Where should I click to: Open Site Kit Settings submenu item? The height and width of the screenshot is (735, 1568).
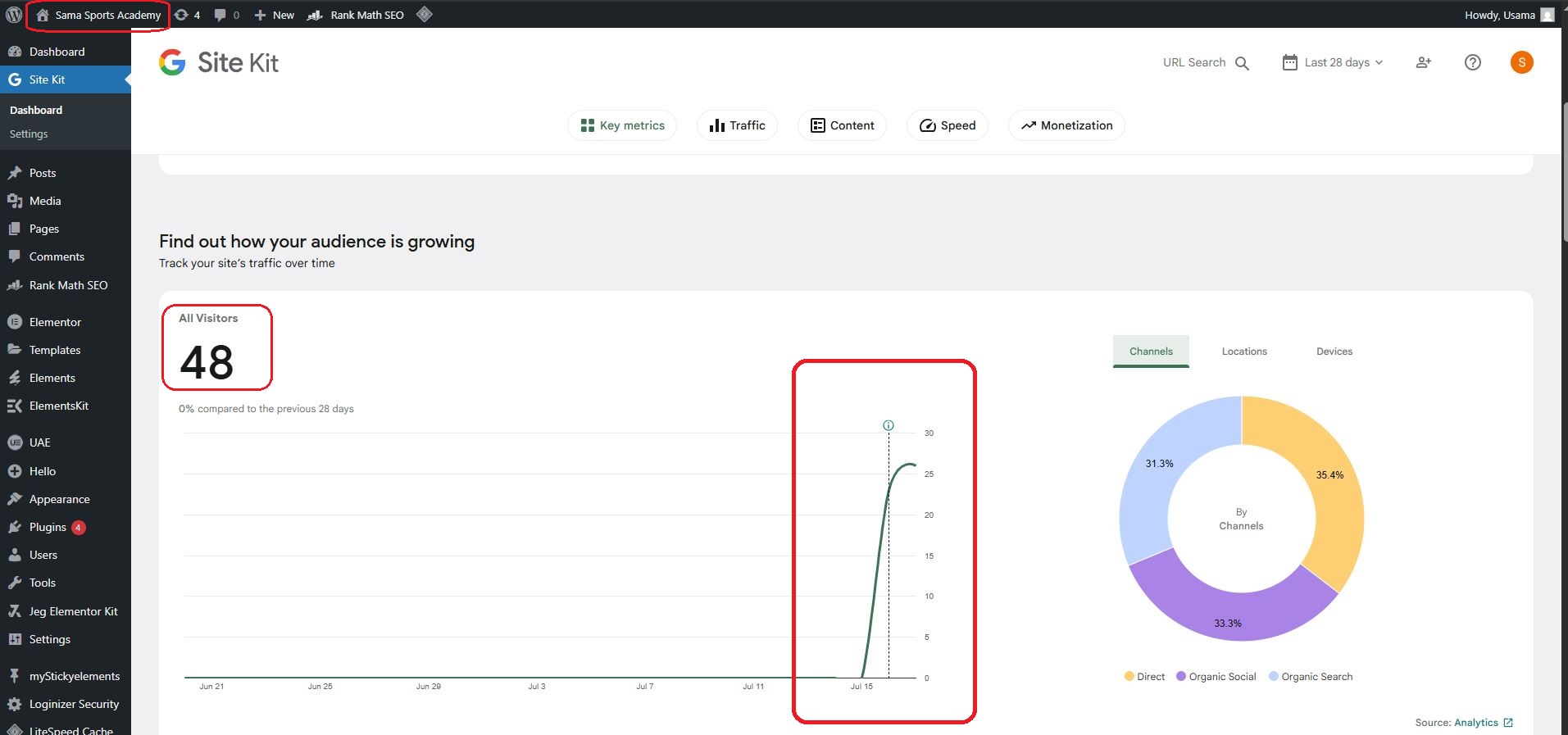[x=29, y=134]
